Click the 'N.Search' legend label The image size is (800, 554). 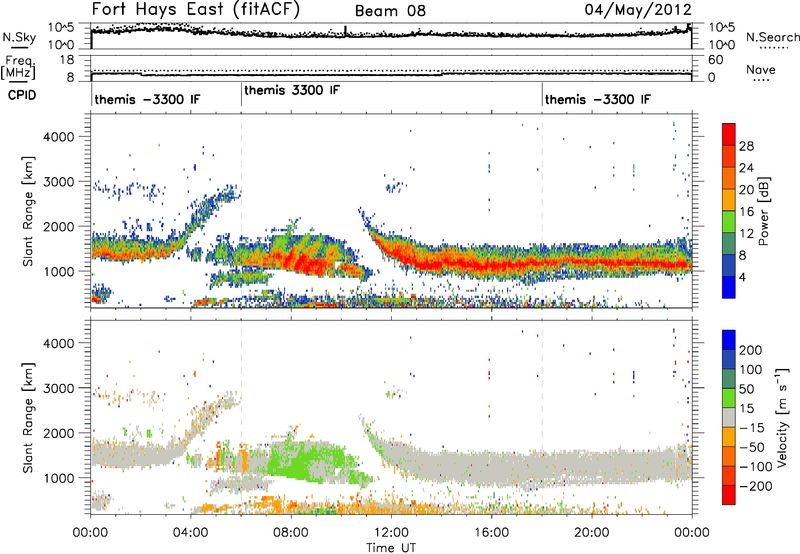pyautogui.click(x=772, y=37)
